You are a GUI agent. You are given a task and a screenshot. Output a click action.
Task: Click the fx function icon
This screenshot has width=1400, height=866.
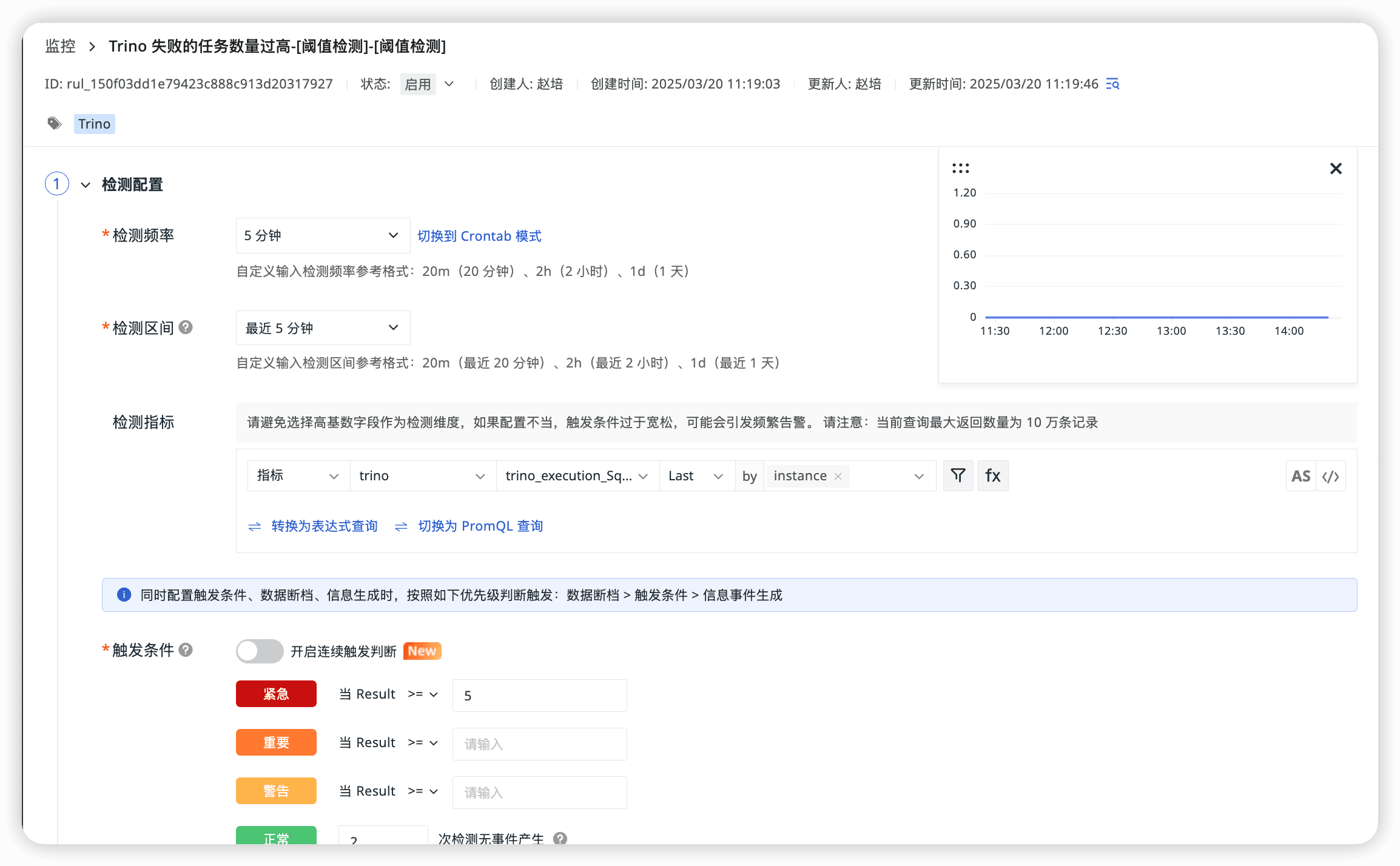coord(993,475)
